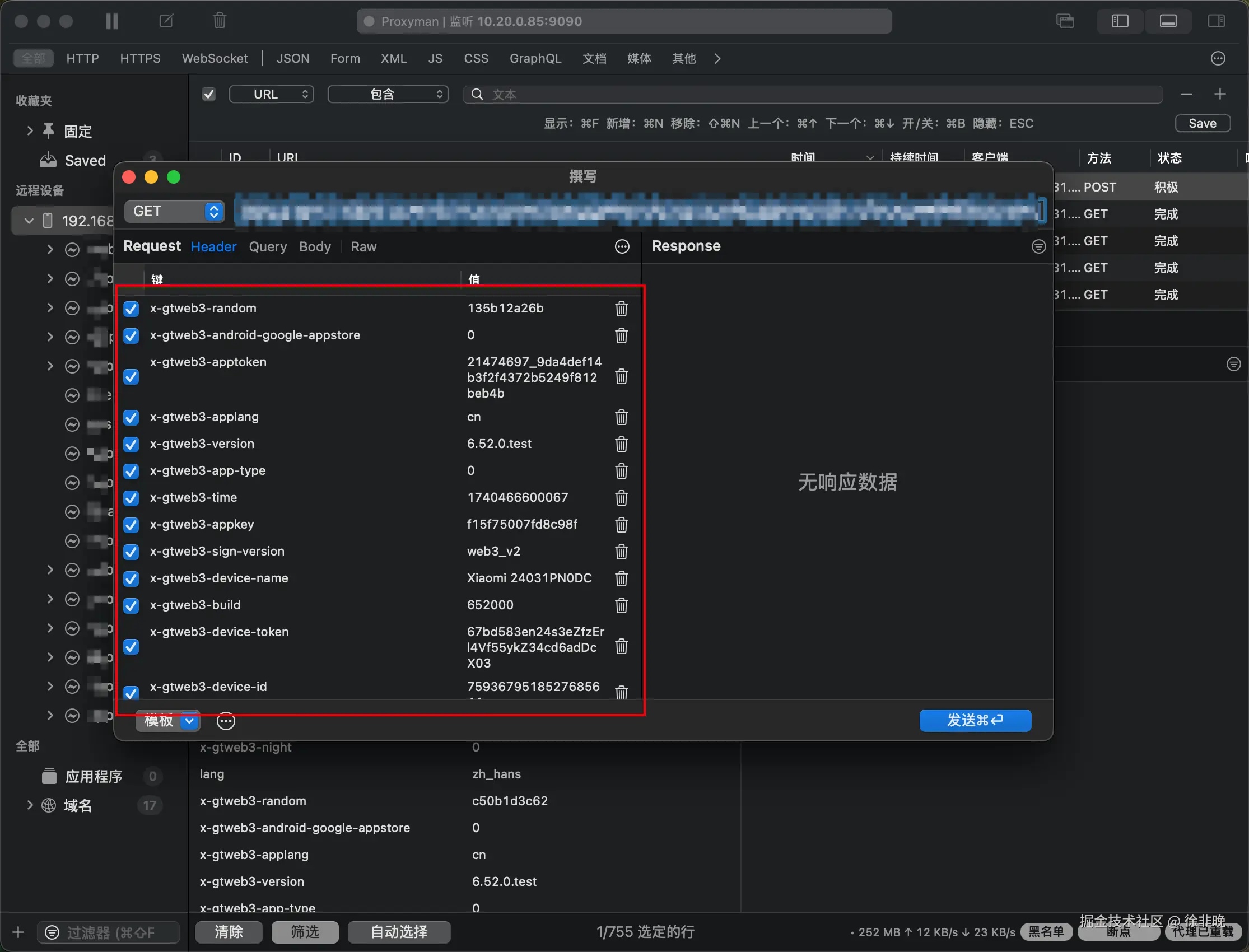This screenshot has height=952, width=1249.
Task: Click the filter search text field
Action: (x=816, y=95)
